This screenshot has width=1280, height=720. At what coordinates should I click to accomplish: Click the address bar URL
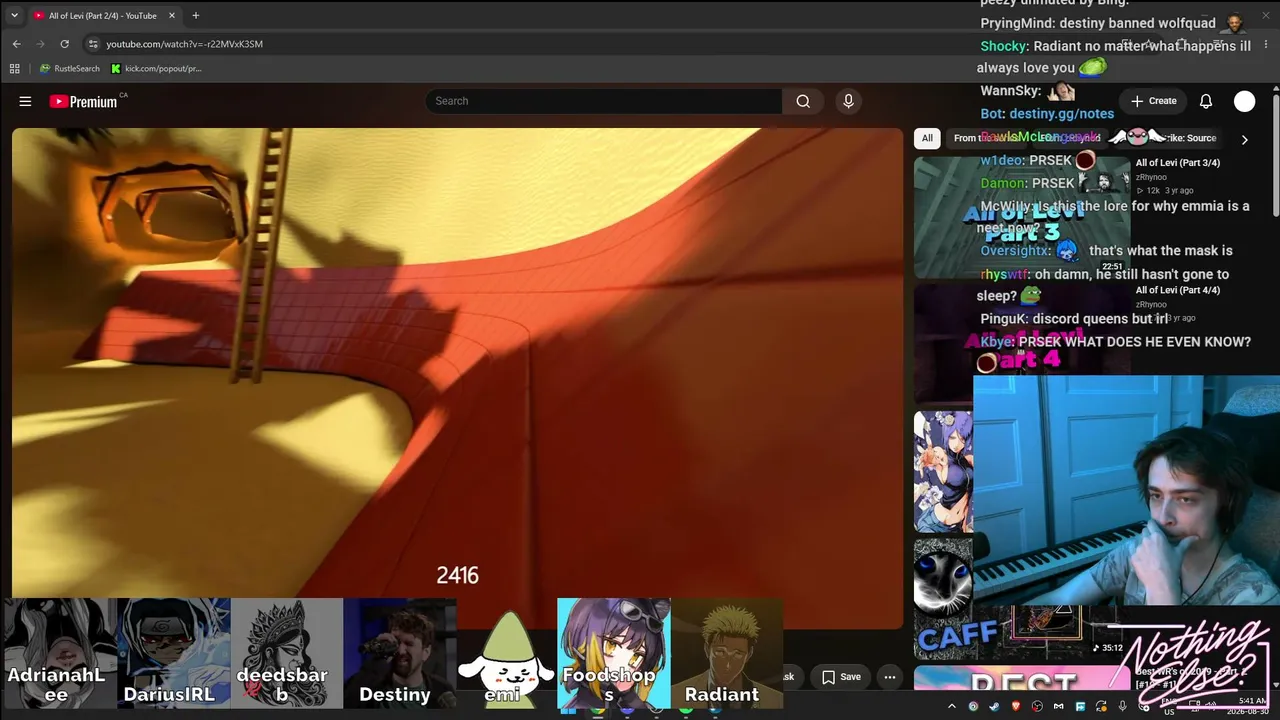[184, 44]
